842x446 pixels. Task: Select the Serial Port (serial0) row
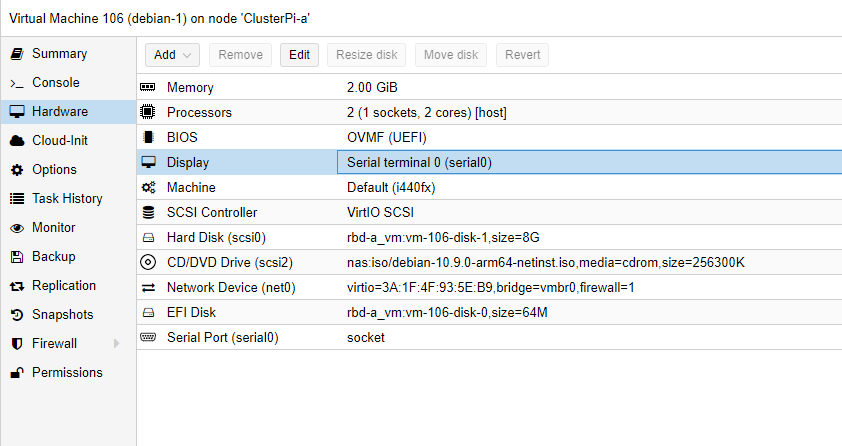click(489, 337)
